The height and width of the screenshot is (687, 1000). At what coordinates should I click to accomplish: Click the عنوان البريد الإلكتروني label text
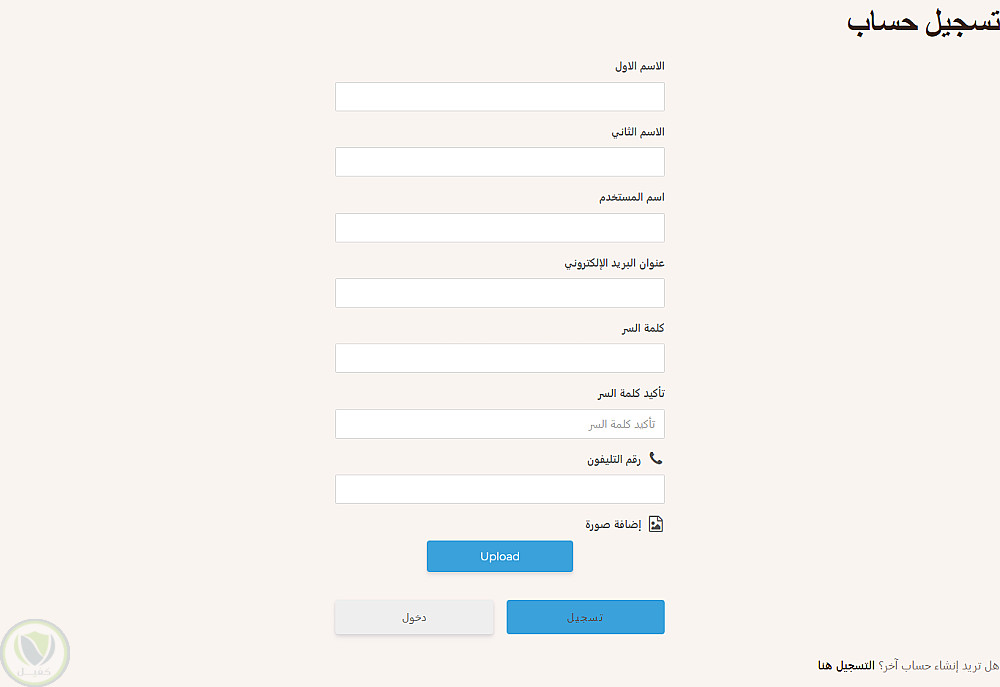614,263
